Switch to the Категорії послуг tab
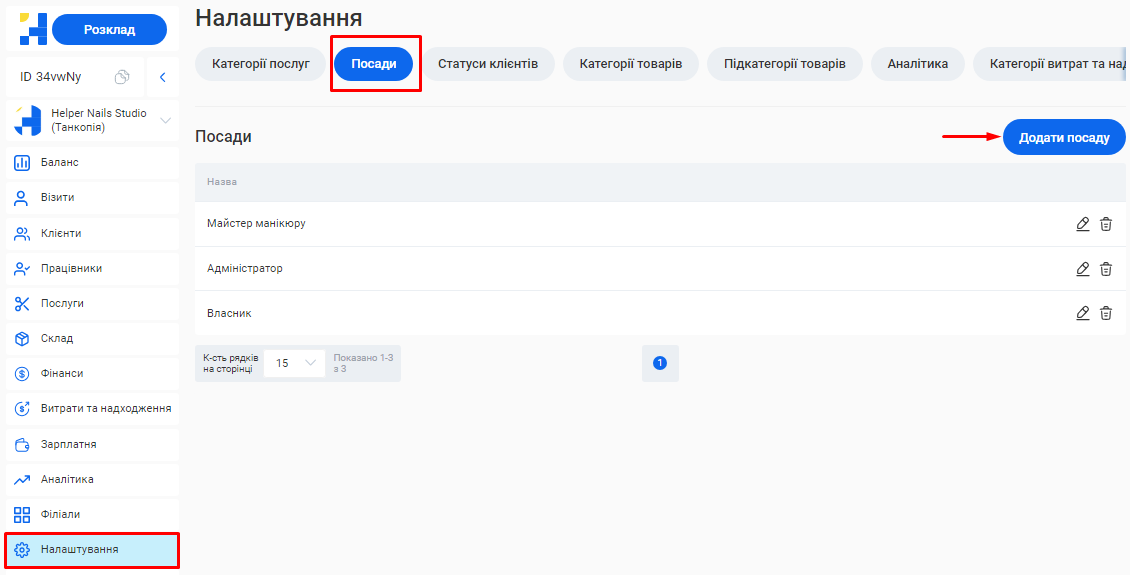Viewport: 1130px width, 575px height. pos(261,64)
